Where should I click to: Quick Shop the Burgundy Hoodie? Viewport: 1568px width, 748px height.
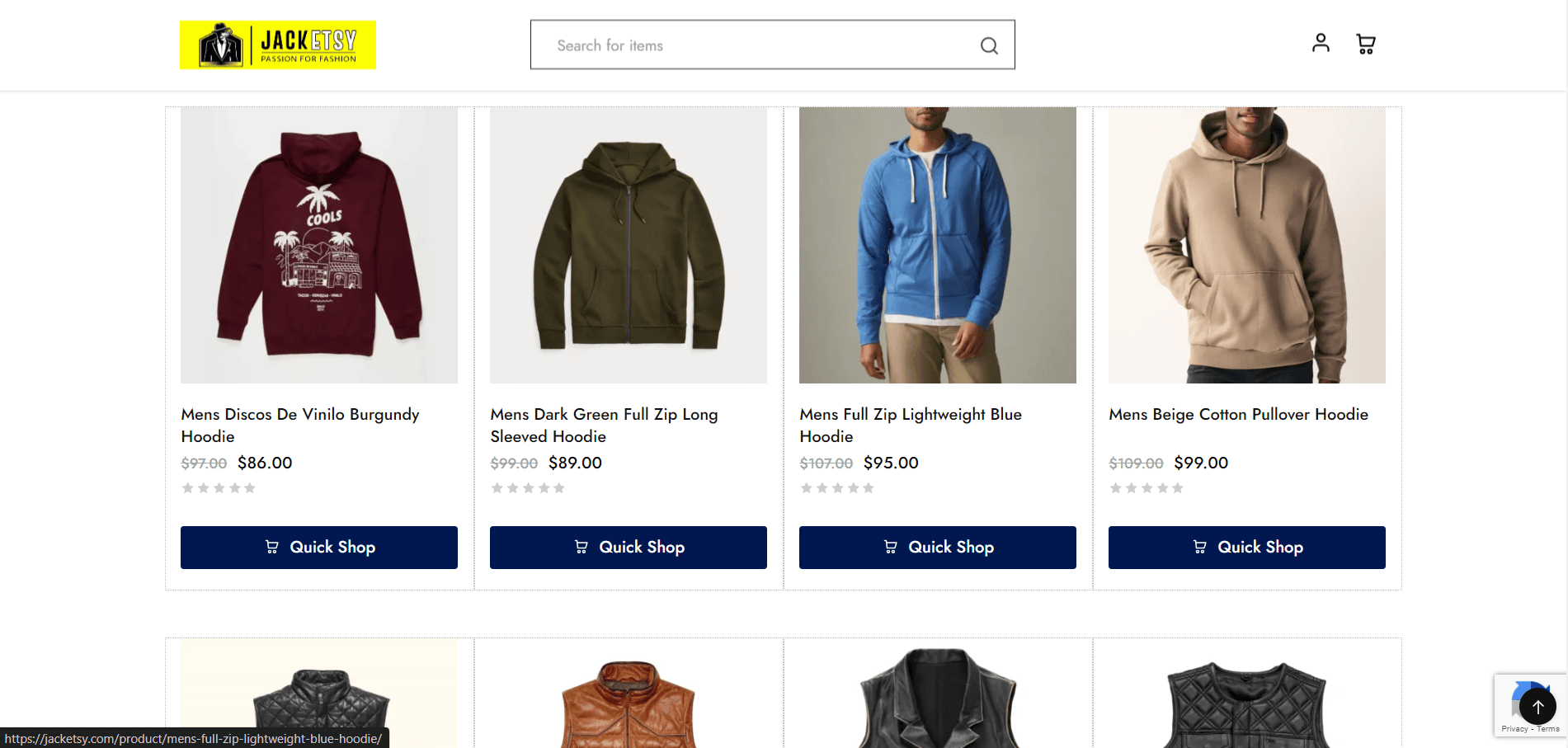(319, 548)
